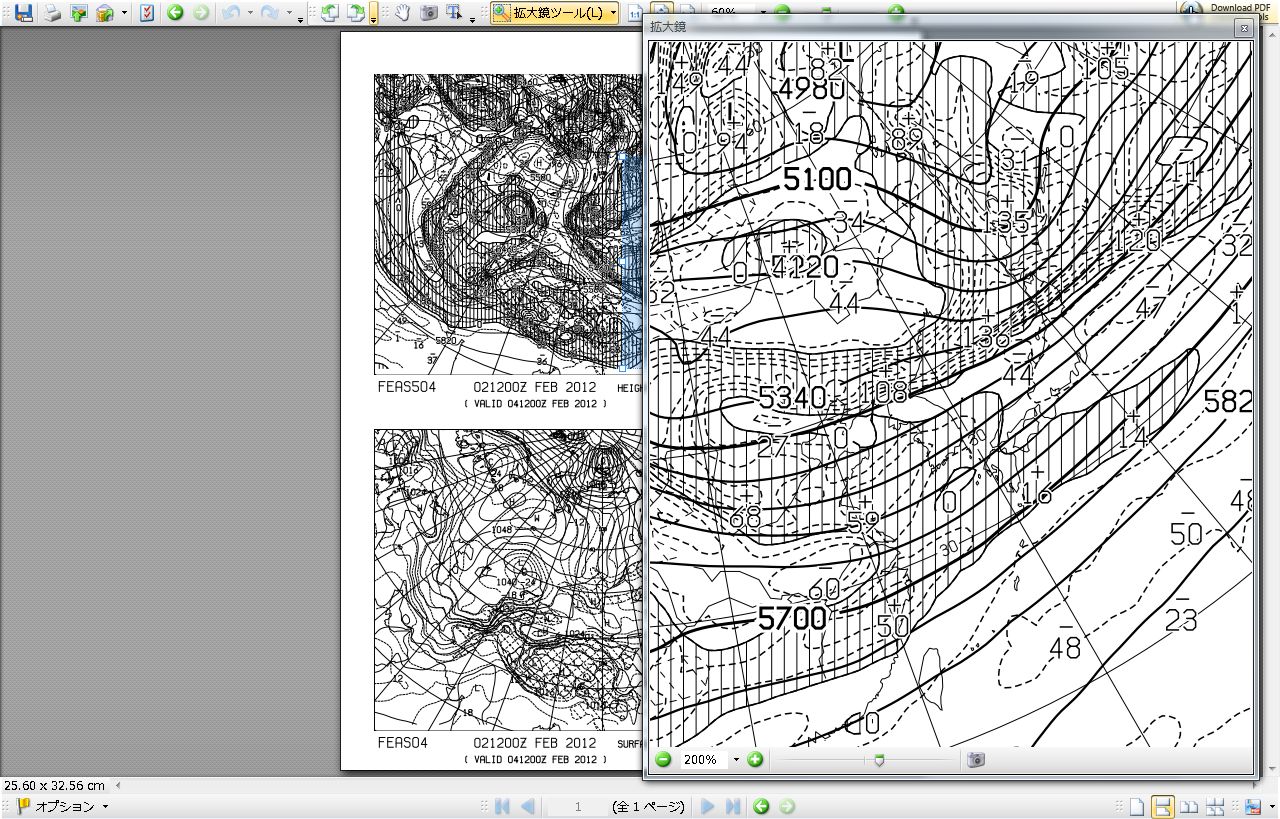
Task: Click the Snapshot camera tool in toolbar
Action: 429,13
